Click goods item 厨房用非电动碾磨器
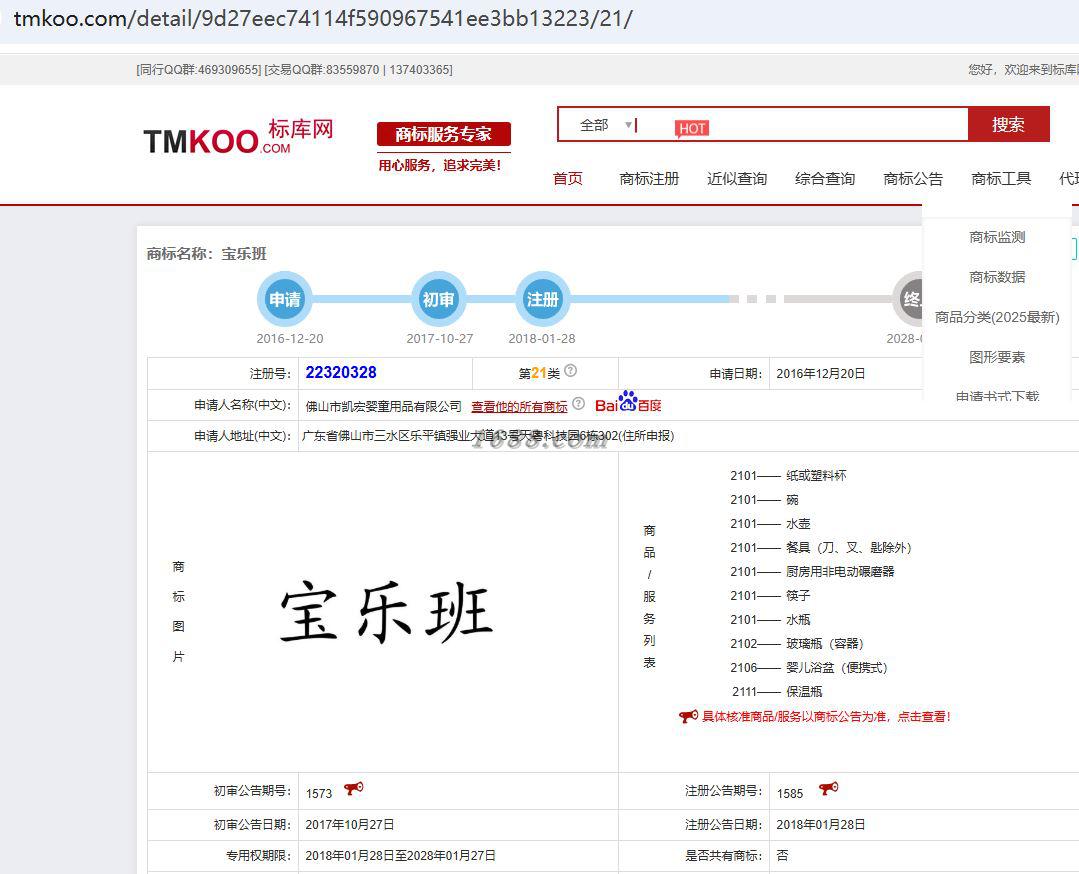1079x874 pixels. click(840, 571)
